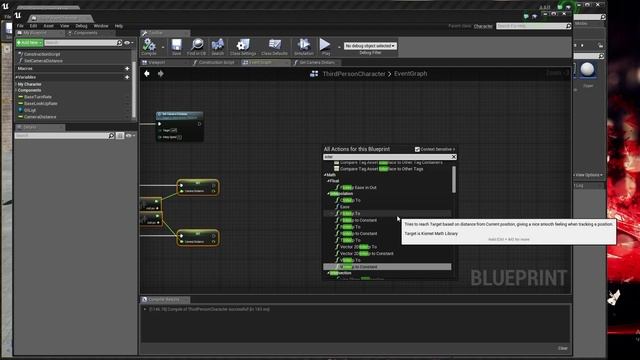Open the debug object selection dropdown
Image resolution: width=640 pixels, height=360 pixels.
(x=370, y=46)
